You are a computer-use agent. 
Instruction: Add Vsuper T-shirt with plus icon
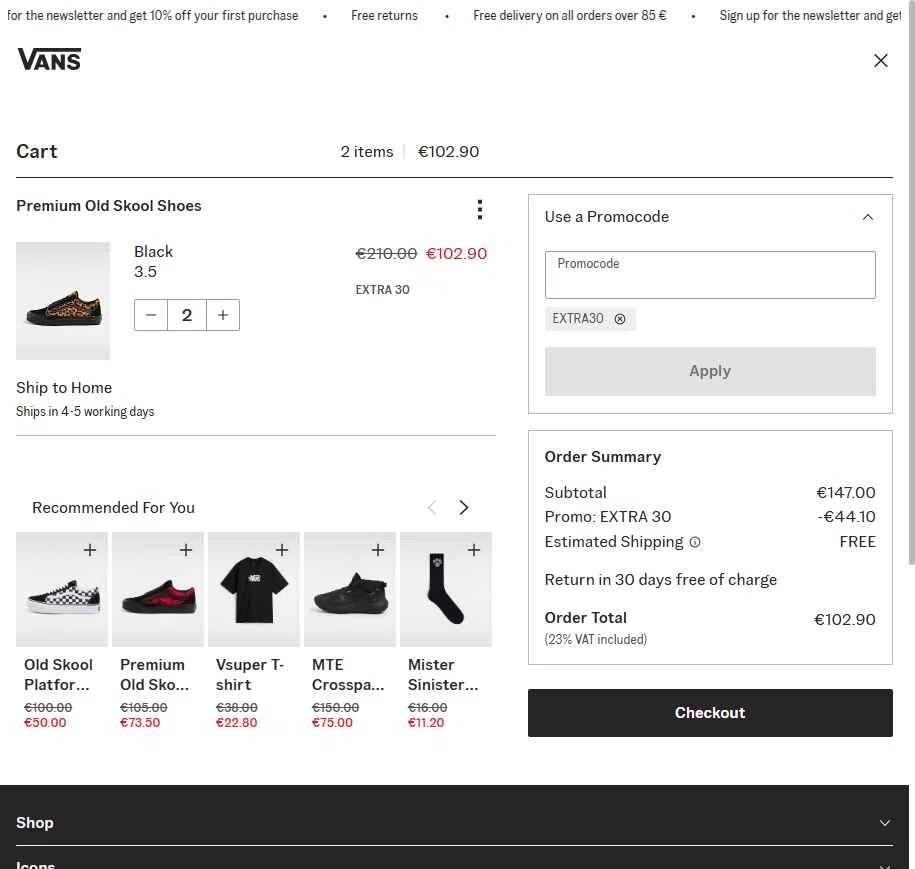282,550
